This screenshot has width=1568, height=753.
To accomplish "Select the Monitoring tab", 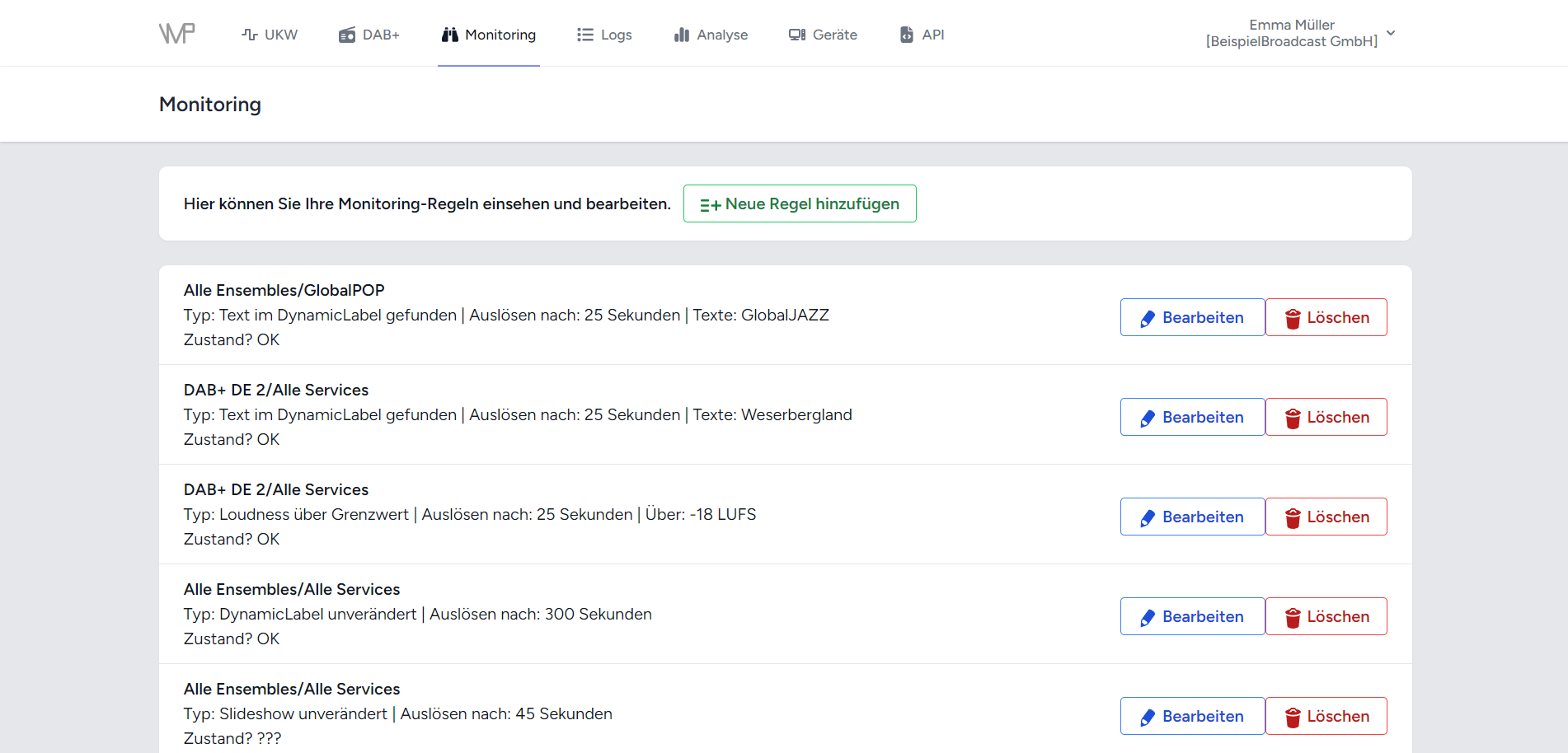I will click(489, 35).
